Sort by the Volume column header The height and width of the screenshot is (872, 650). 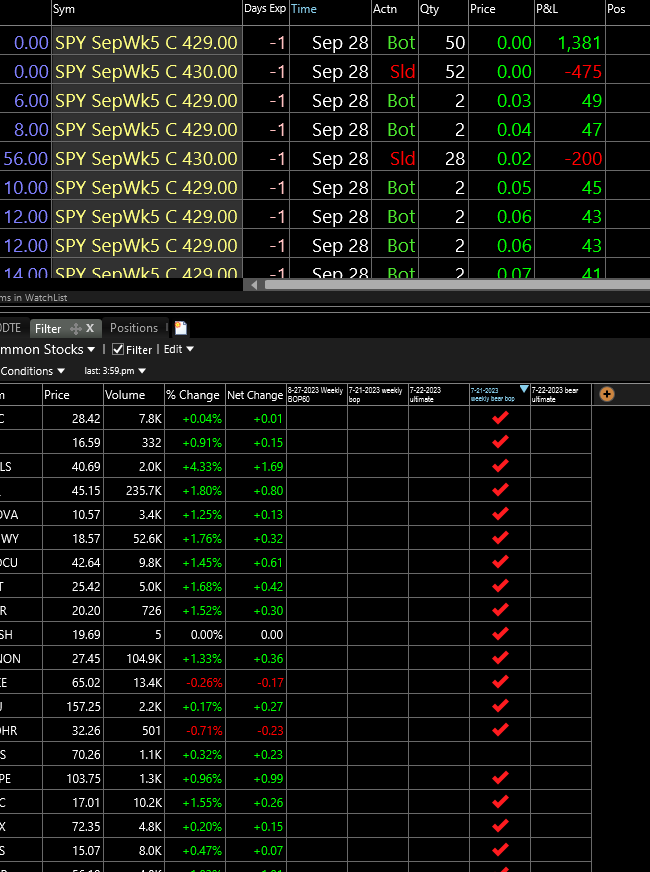126,395
